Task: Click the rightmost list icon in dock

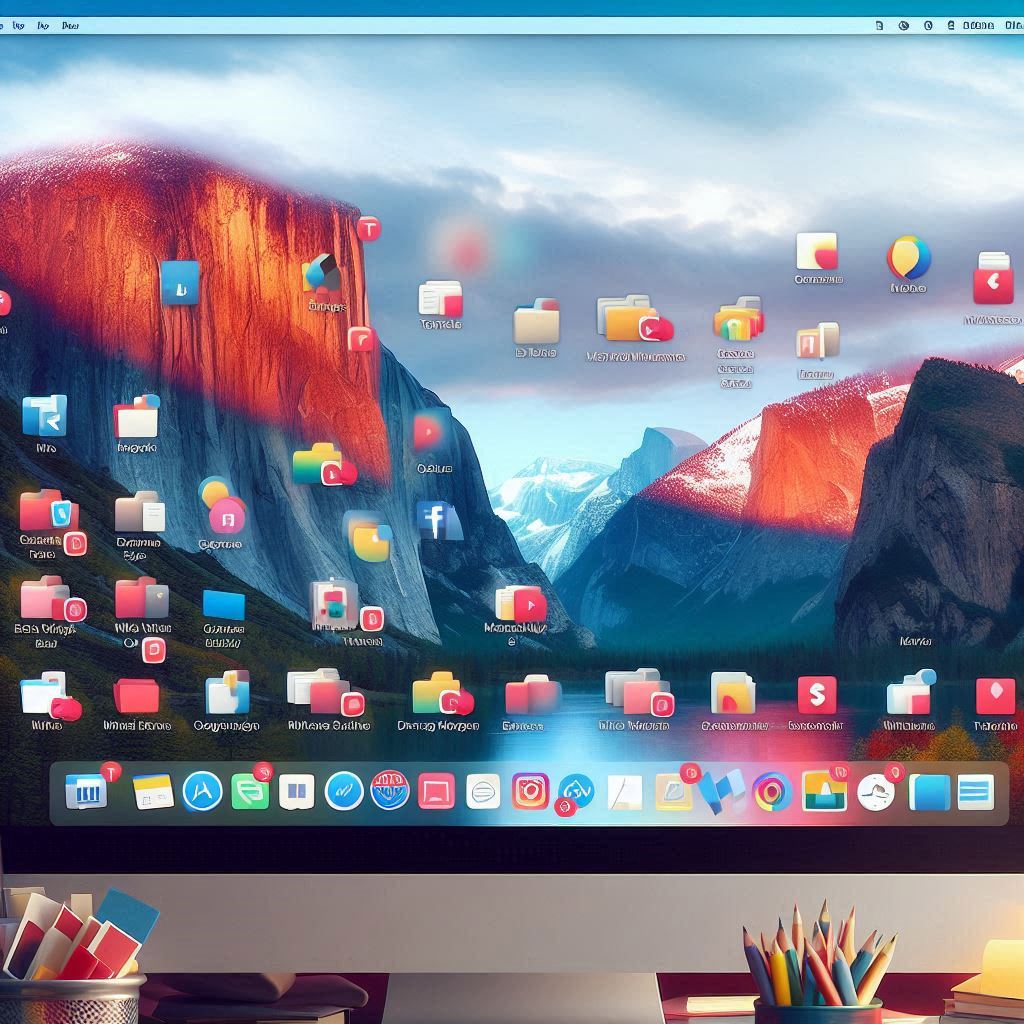Action: (x=974, y=792)
